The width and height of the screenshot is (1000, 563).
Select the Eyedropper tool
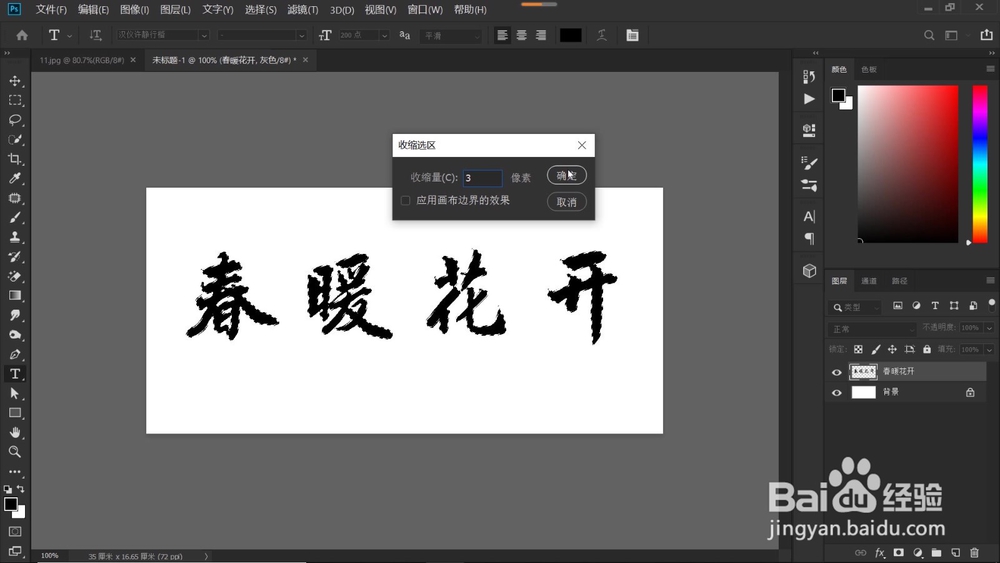[x=15, y=179]
